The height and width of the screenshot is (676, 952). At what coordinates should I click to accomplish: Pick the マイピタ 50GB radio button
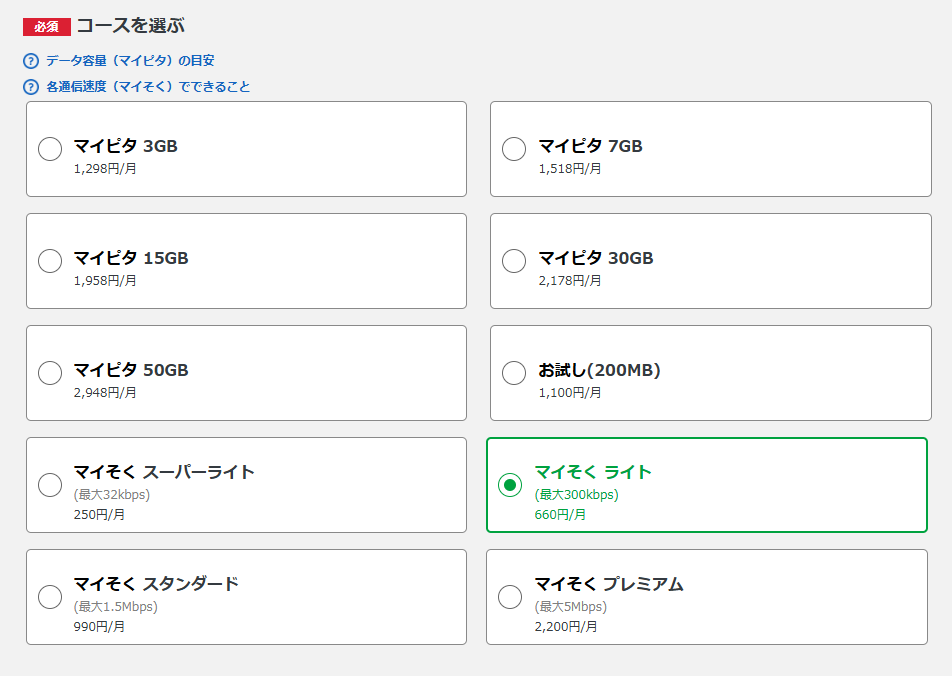click(50, 373)
